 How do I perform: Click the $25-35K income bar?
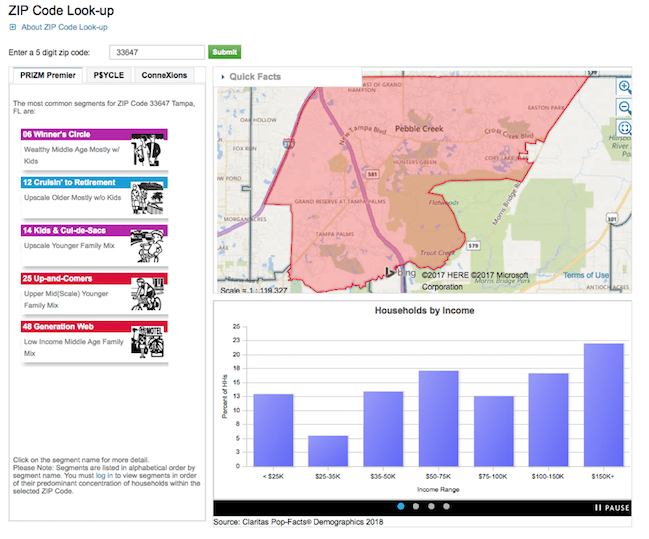point(328,451)
